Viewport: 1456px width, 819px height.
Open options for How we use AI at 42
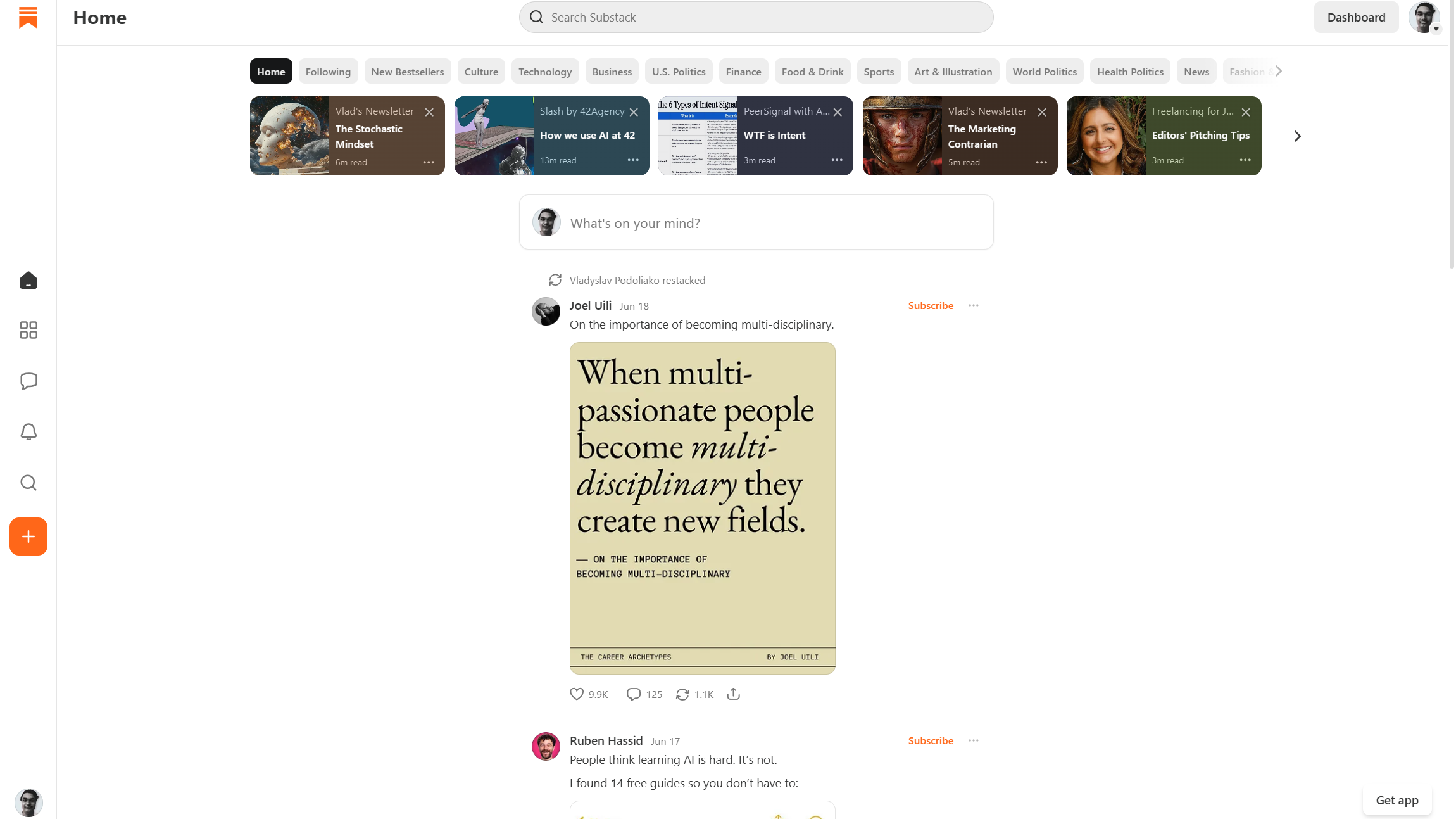coord(633,160)
